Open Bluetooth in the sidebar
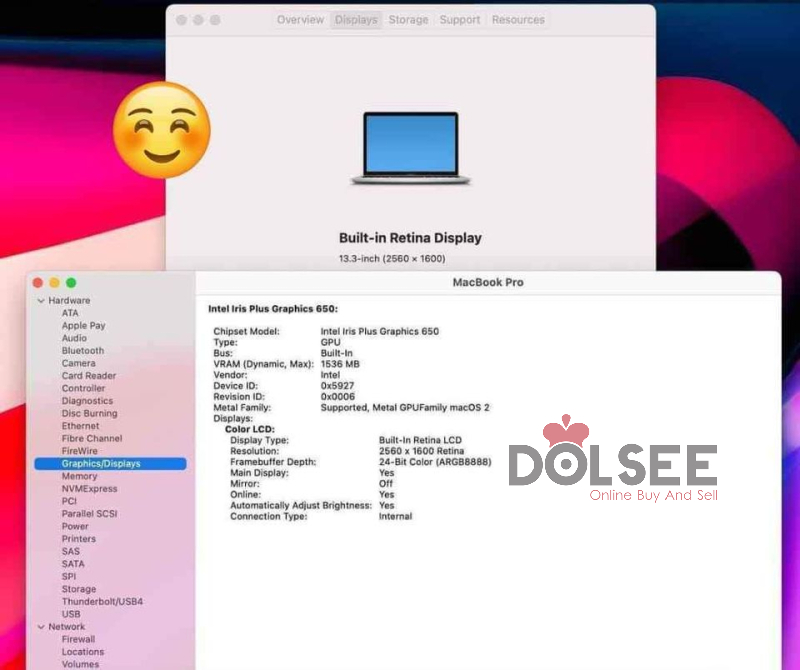 tap(83, 351)
